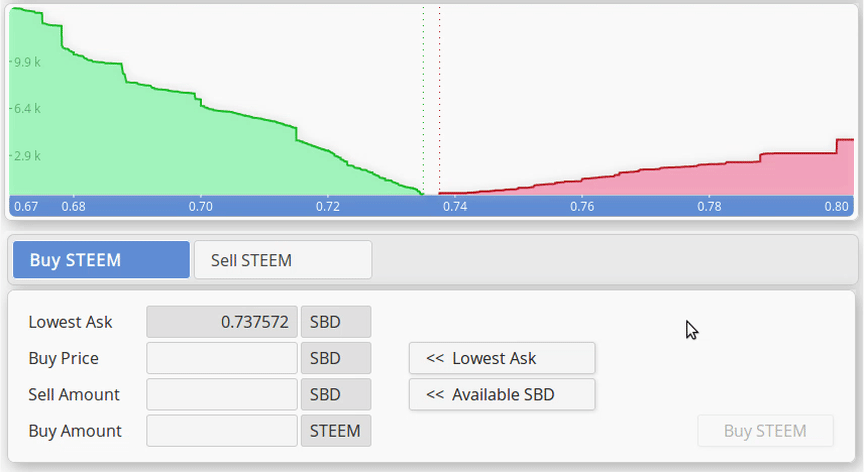Screen dimensions: 864x472
Task: Click the green dotted highest-bid line
Action: [x=423, y=99]
